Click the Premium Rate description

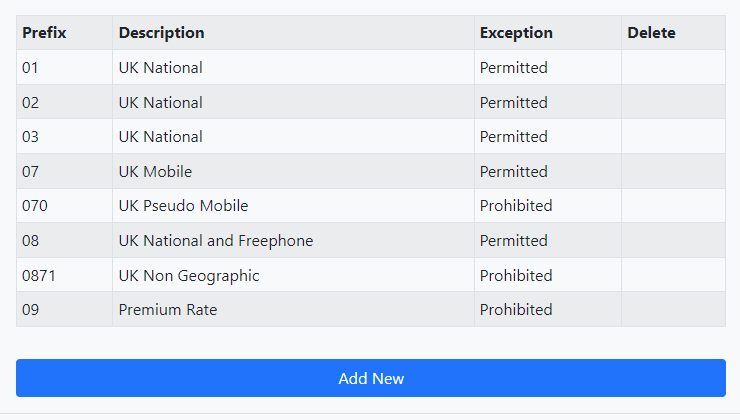click(x=168, y=310)
